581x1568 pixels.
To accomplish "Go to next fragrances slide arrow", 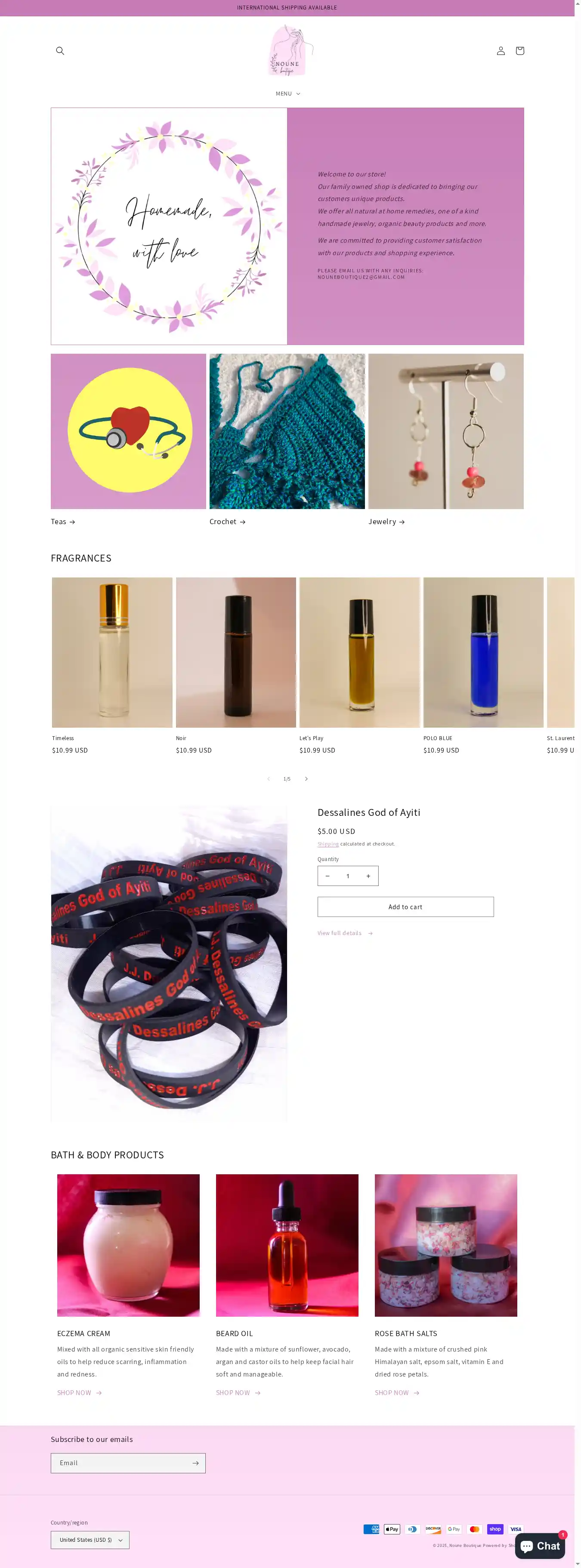I will coord(306,779).
